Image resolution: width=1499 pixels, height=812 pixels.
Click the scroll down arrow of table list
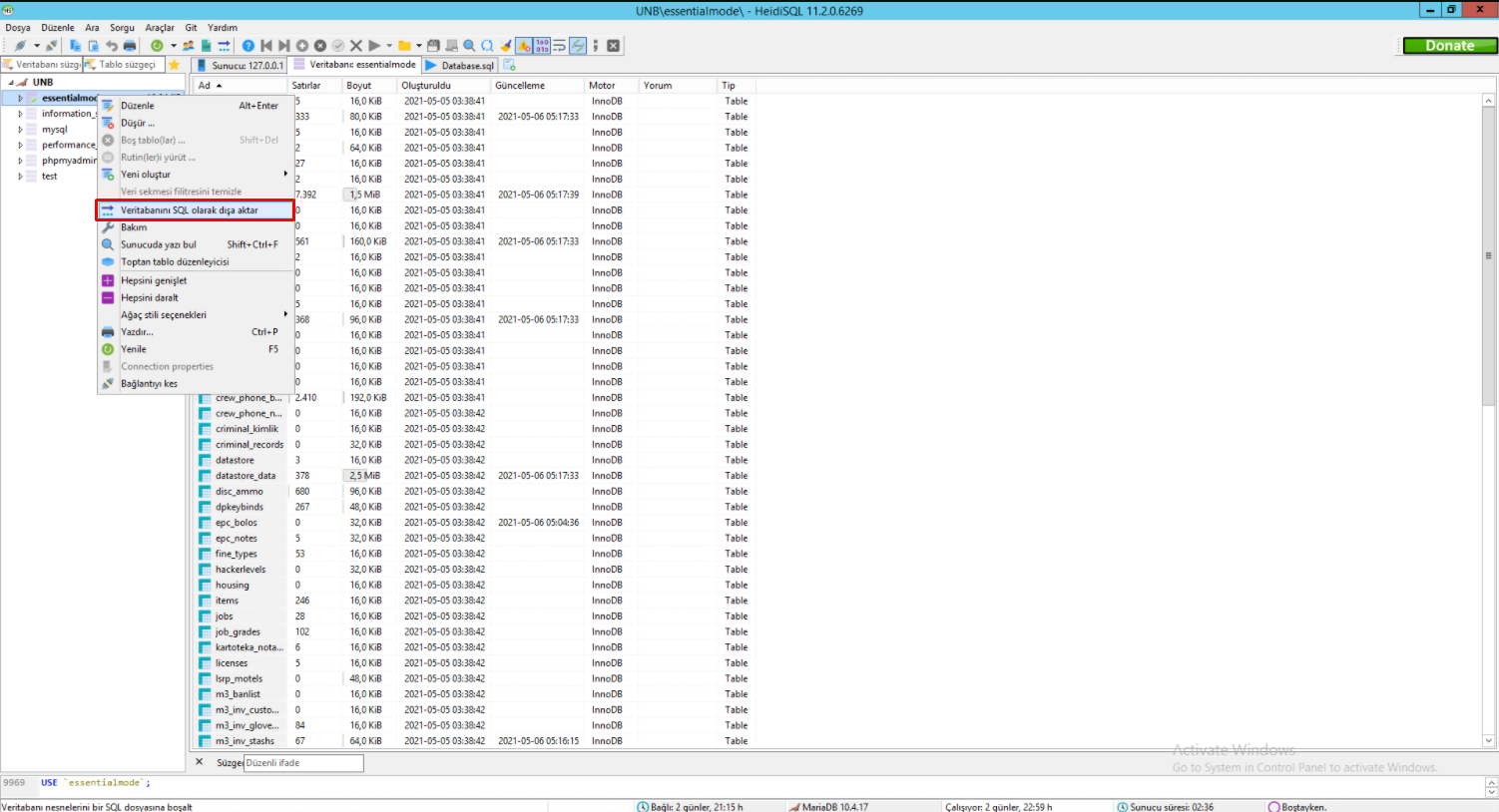coord(1488,741)
